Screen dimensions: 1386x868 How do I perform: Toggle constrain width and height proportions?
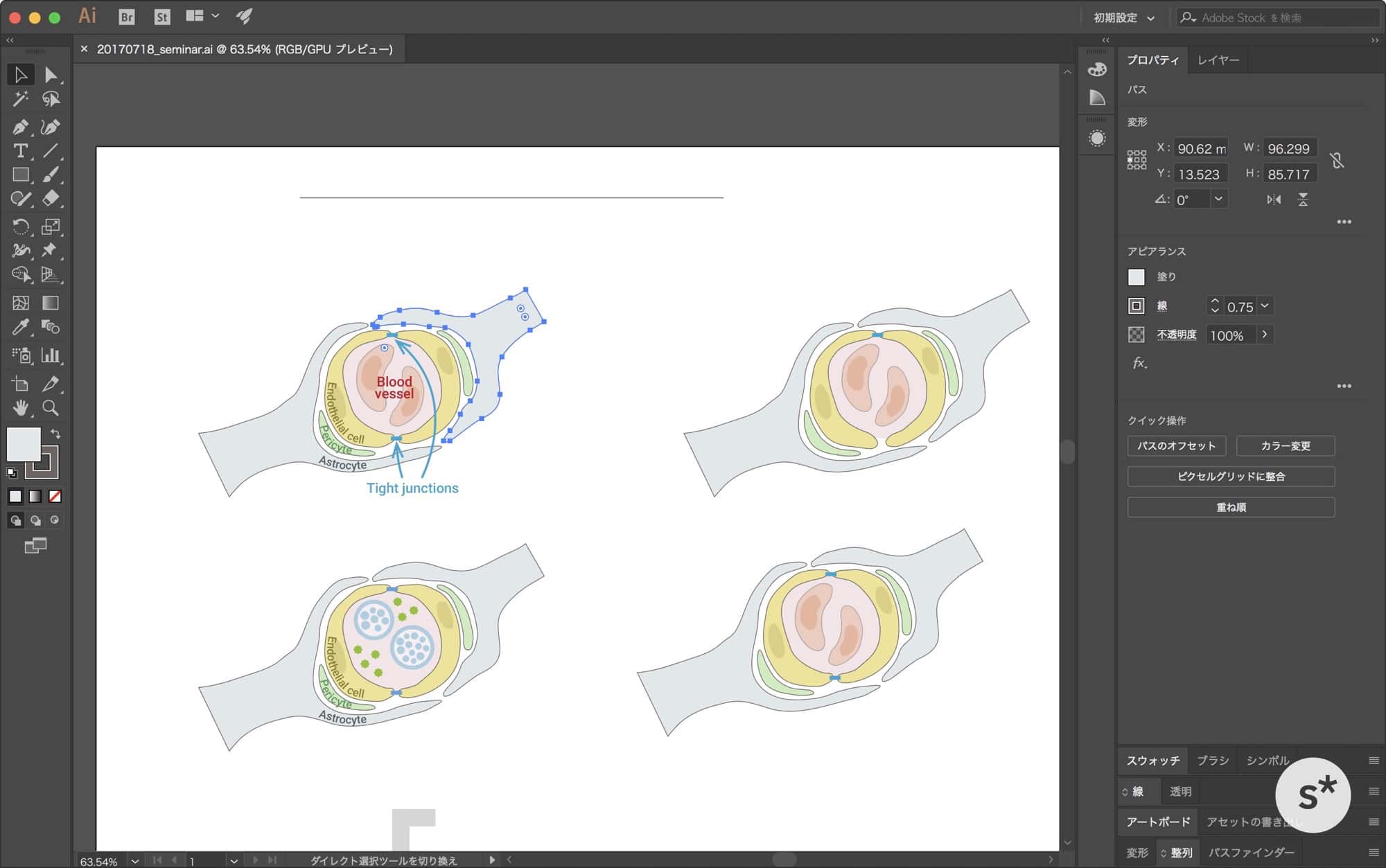pos(1337,161)
